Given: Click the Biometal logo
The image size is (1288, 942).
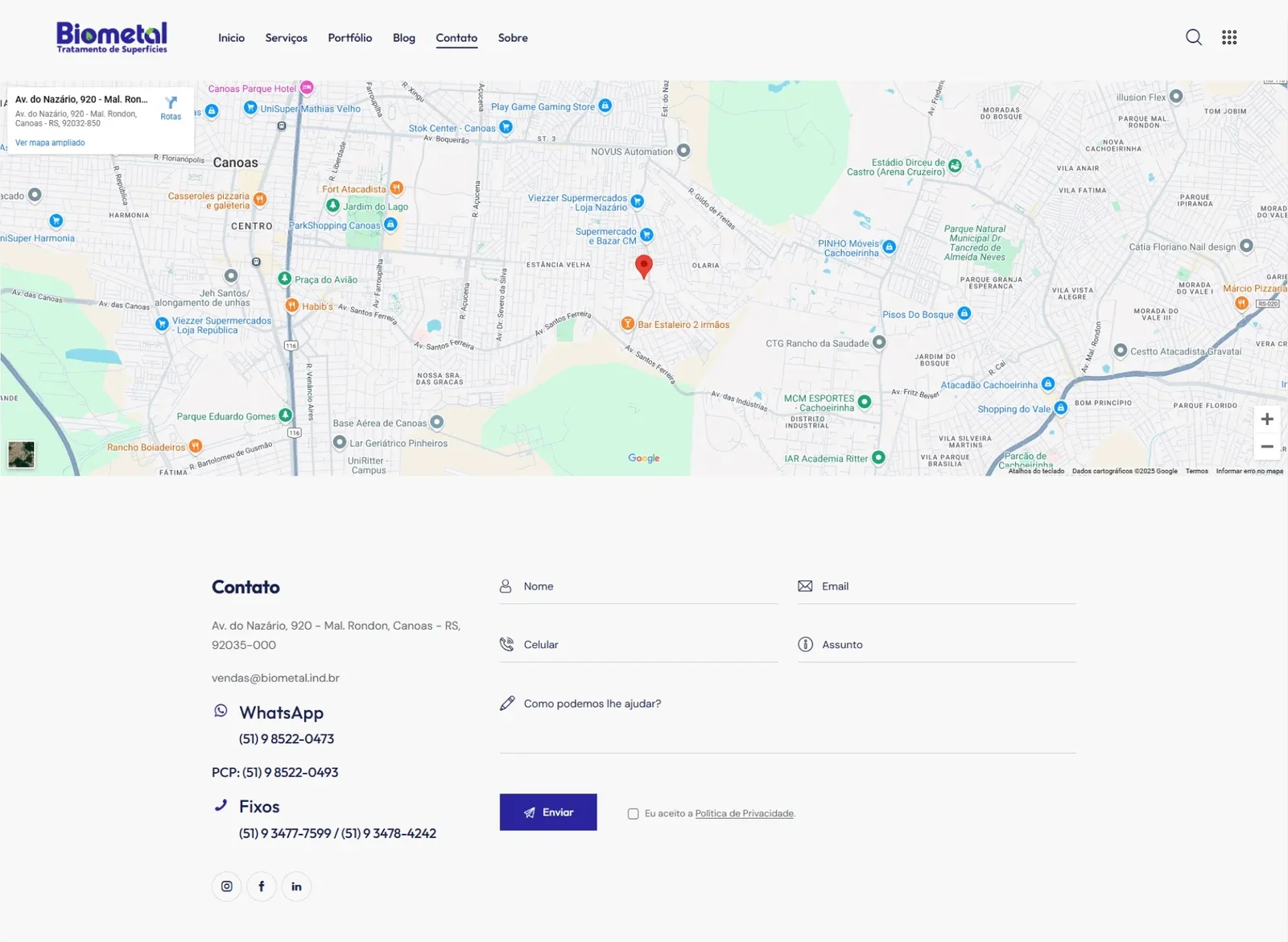Looking at the screenshot, I should click(112, 37).
